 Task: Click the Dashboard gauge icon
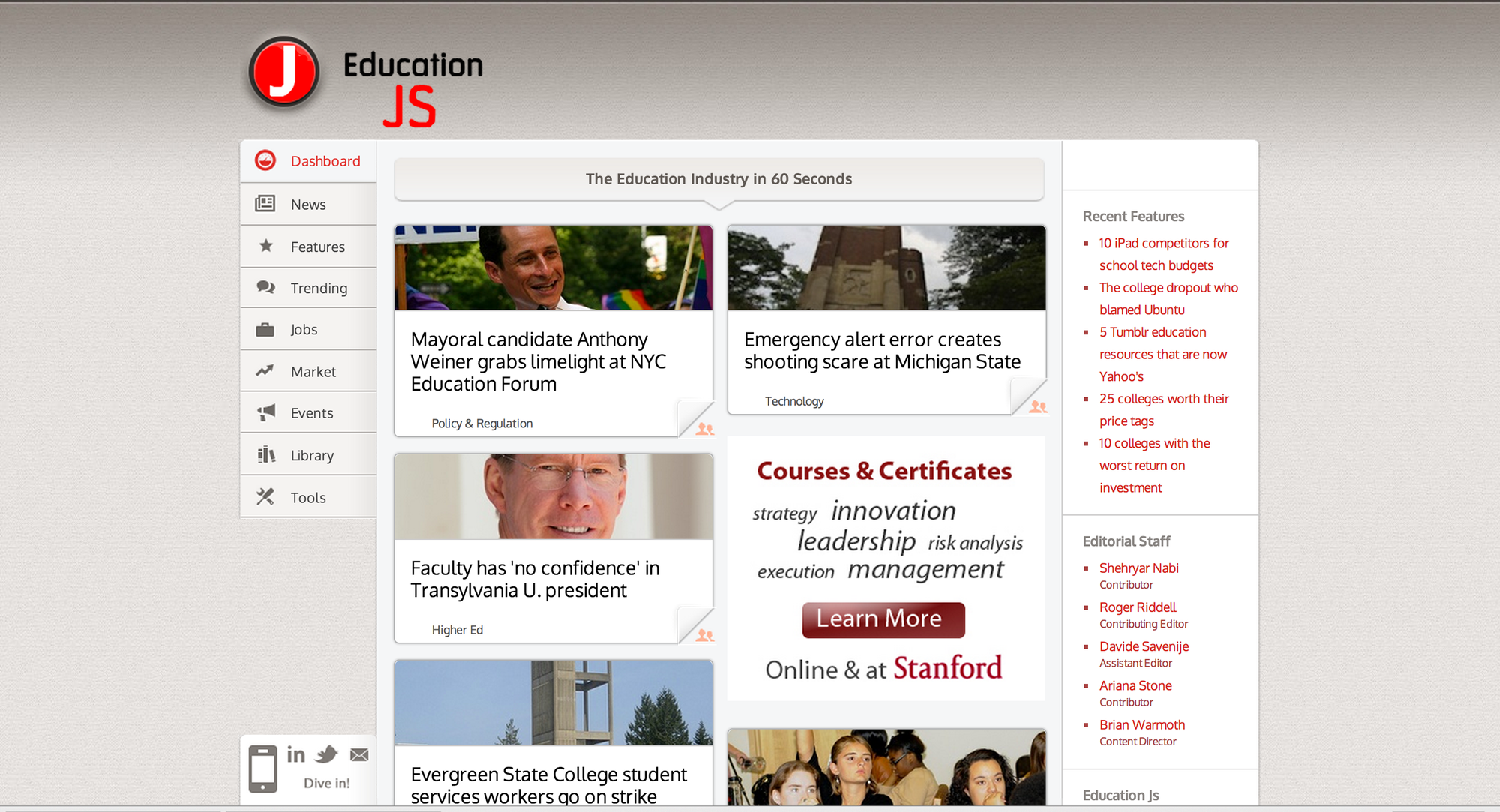(265, 160)
